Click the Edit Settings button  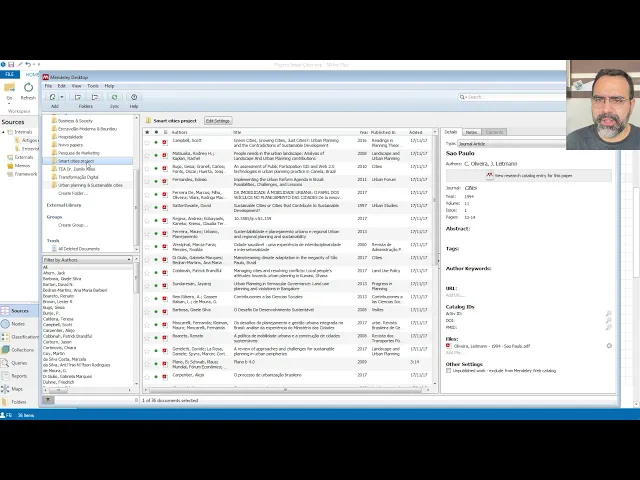218,121
